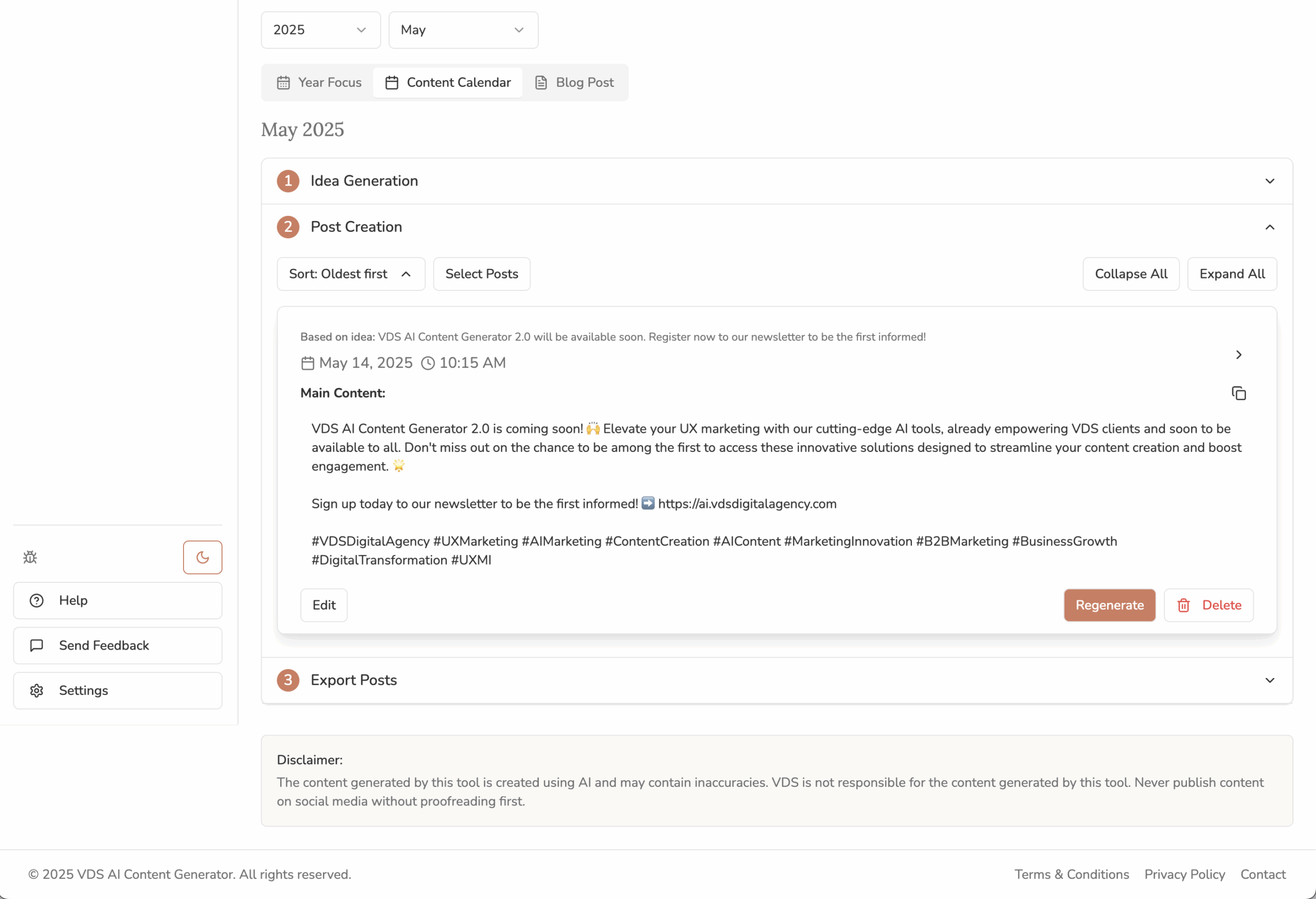Open Help from the sidebar

coord(118,601)
